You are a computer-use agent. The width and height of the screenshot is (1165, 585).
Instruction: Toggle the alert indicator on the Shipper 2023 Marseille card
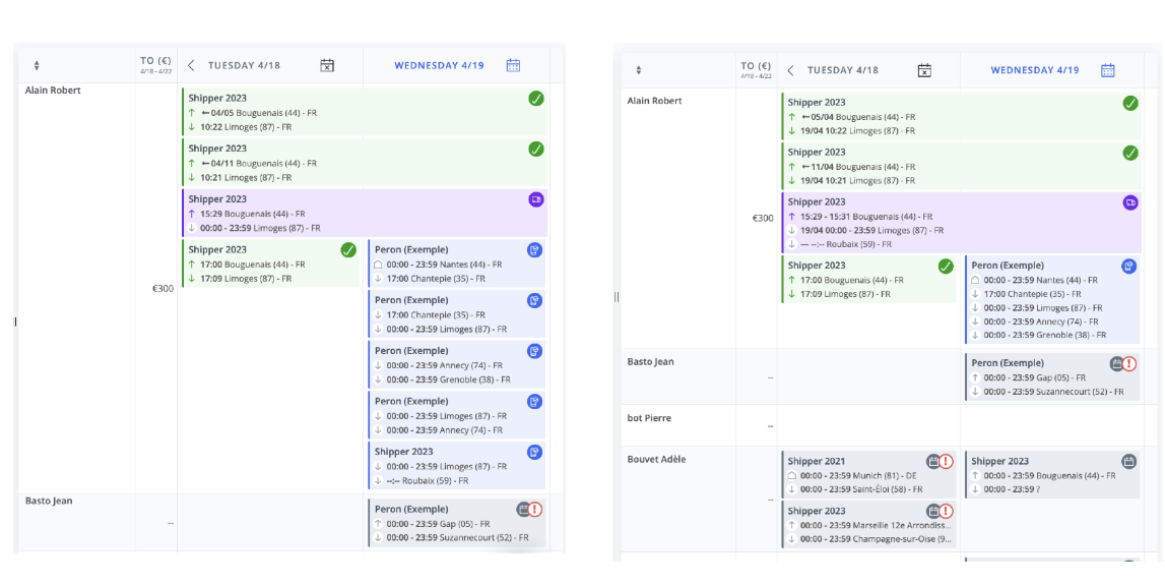[948, 510]
